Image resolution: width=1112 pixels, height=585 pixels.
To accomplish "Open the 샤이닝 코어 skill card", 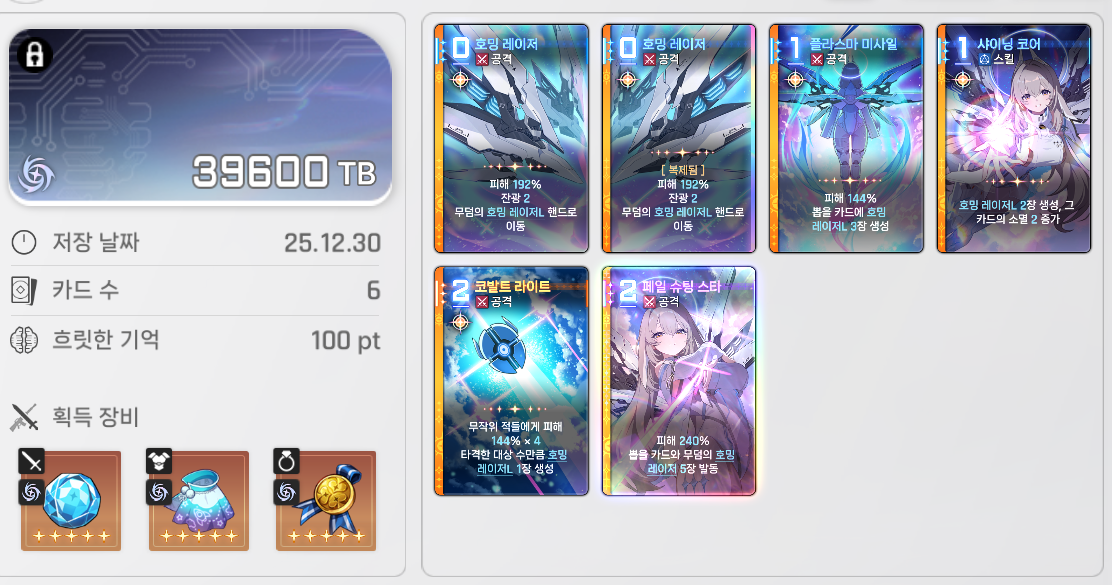I will coord(1013,138).
